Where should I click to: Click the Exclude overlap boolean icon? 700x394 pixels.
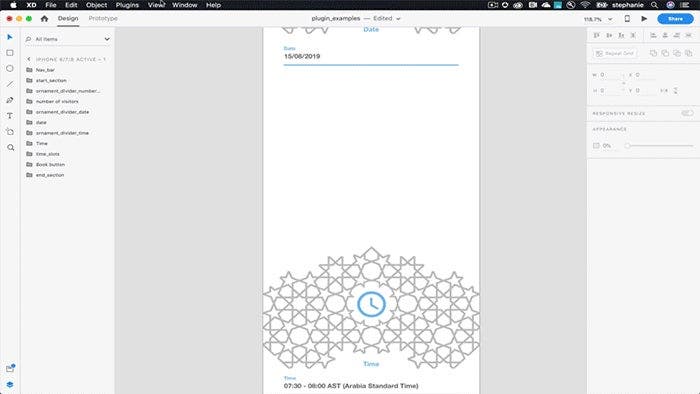689,53
